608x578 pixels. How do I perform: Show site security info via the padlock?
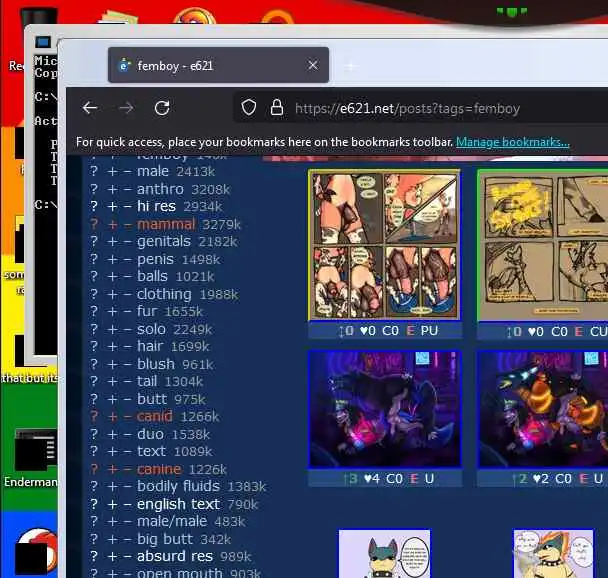tap(276, 107)
